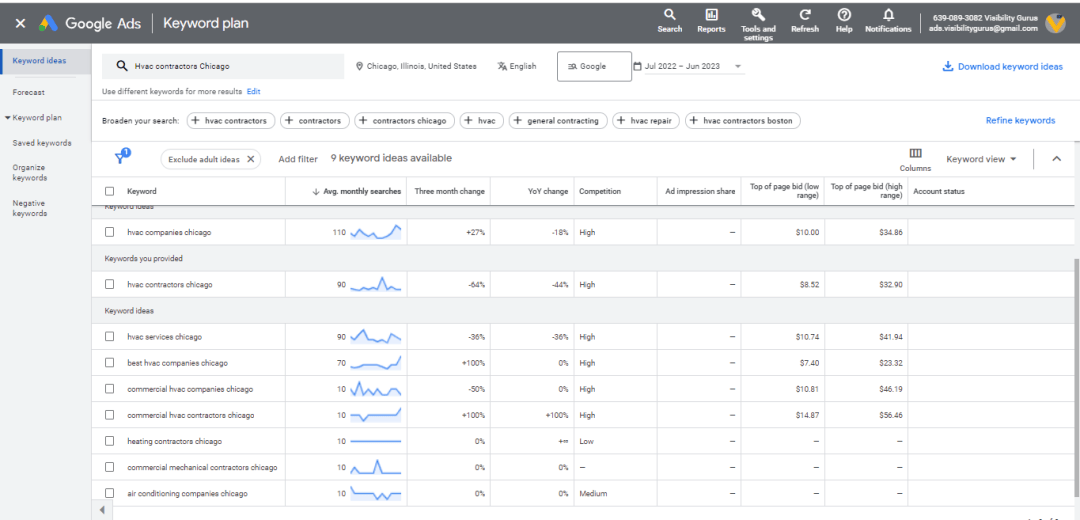Close the Keyword plan with the X icon

coord(21,23)
